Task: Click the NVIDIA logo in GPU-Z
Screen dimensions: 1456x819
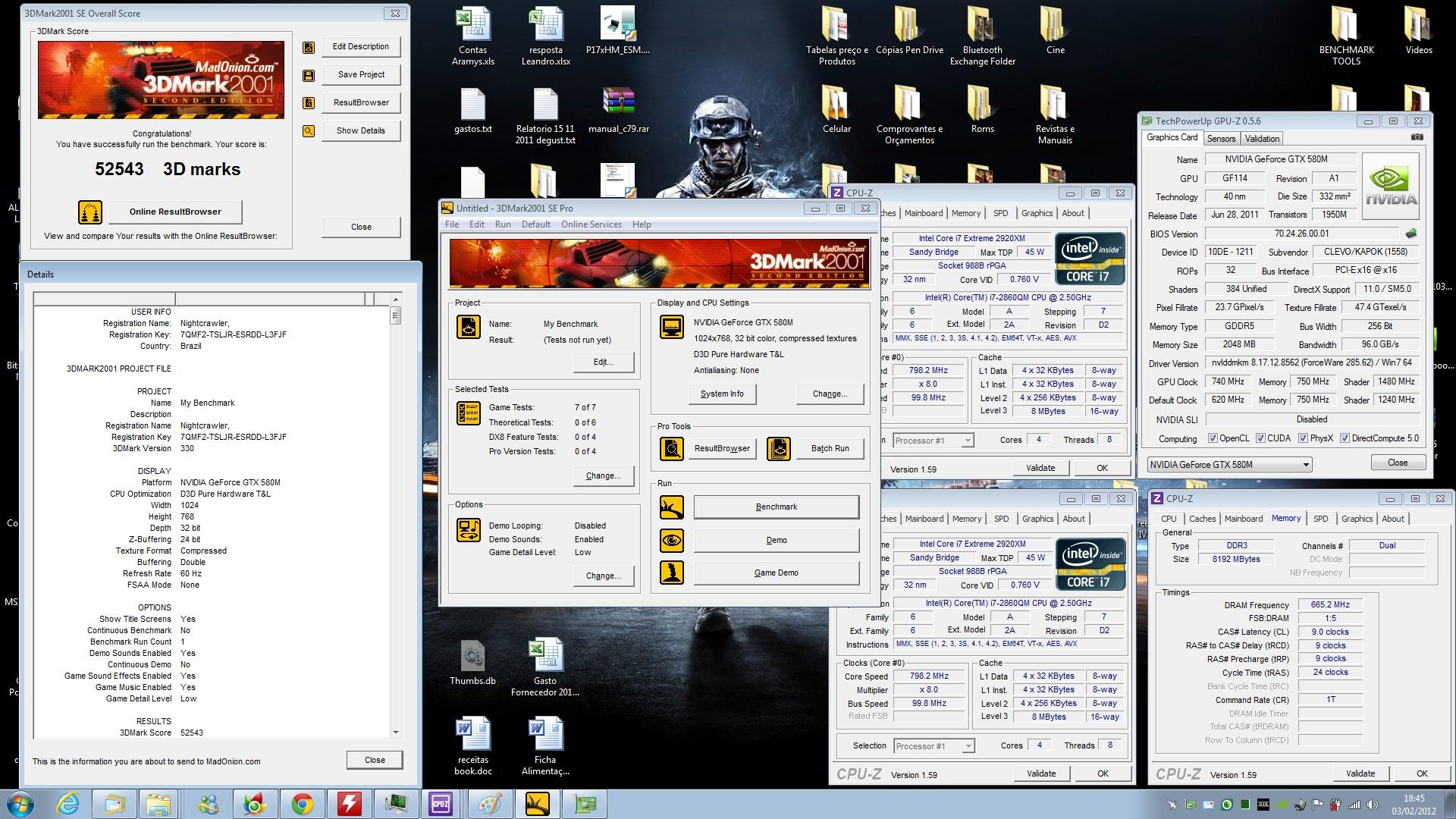Action: click(1390, 187)
